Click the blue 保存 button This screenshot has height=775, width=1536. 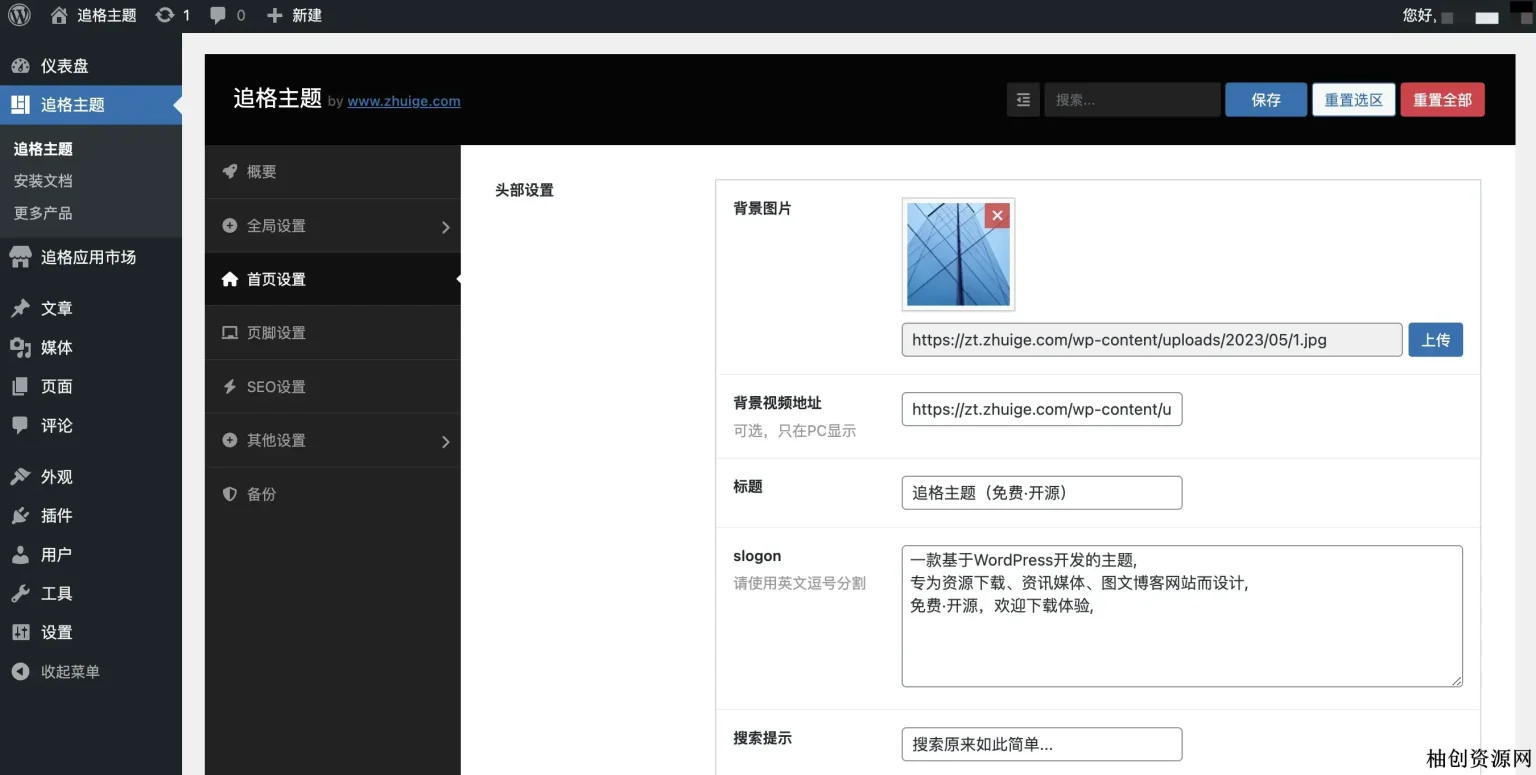[x=1265, y=100]
